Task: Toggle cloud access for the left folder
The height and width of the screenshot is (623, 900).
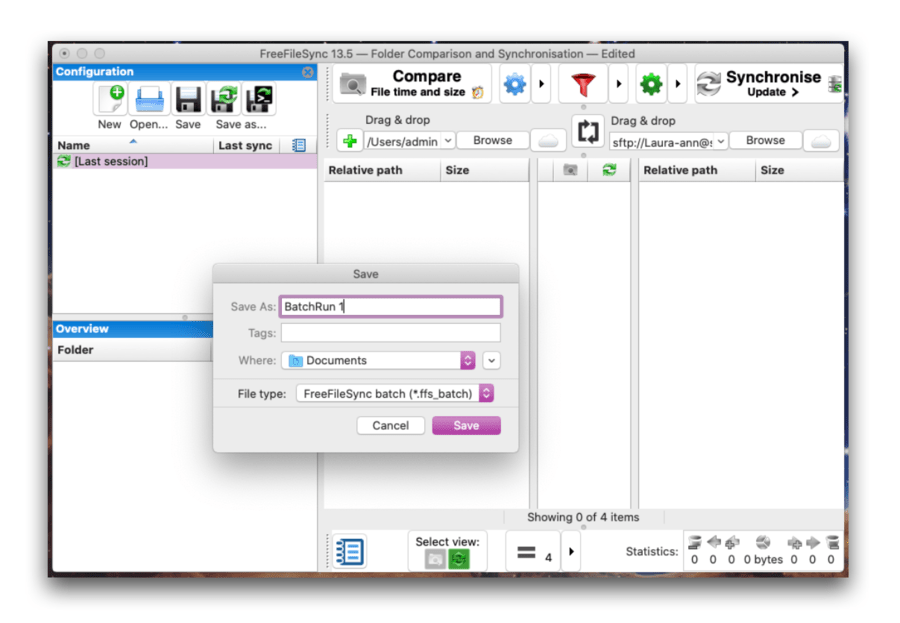Action: point(548,141)
